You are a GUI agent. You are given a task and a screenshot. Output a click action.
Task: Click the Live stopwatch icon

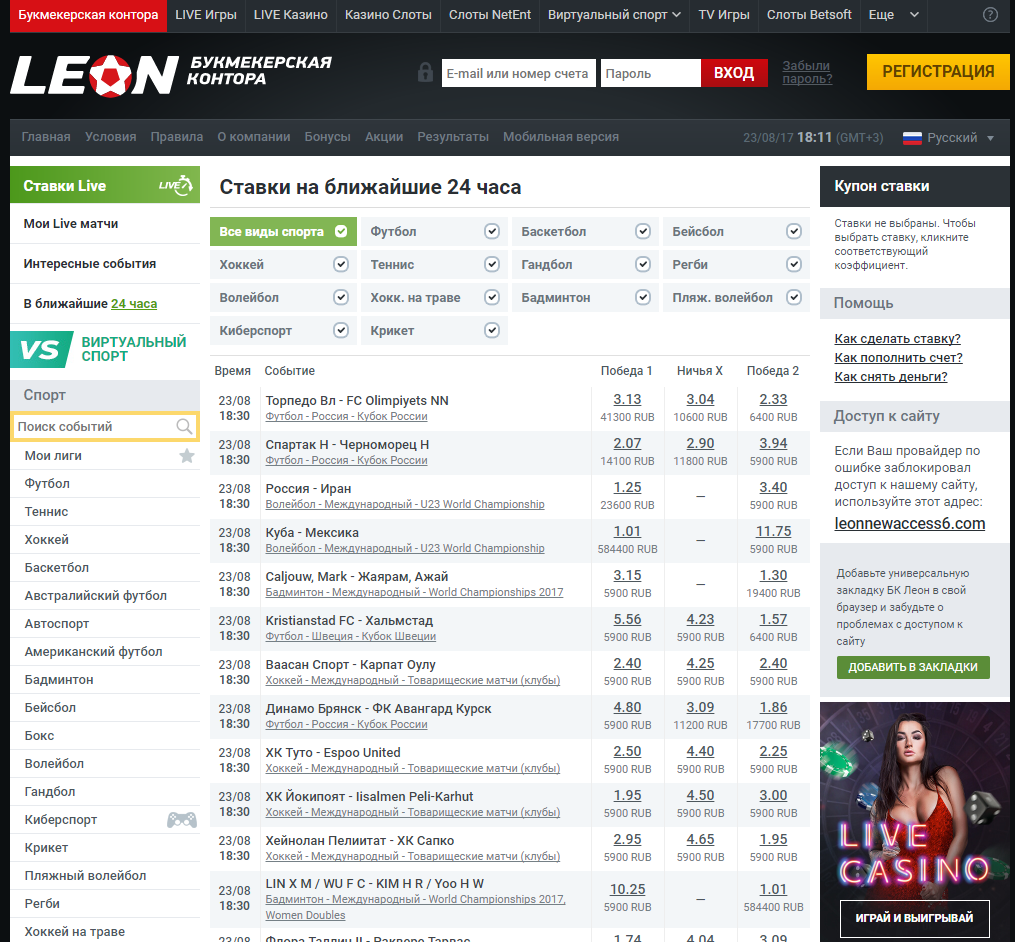click(x=177, y=185)
